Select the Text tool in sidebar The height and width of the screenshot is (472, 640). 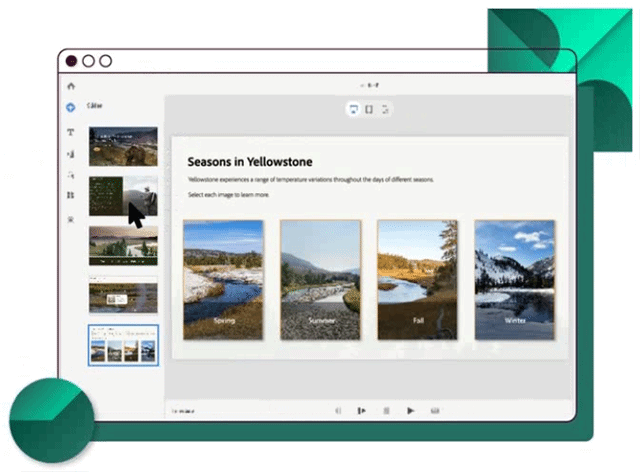(x=71, y=132)
